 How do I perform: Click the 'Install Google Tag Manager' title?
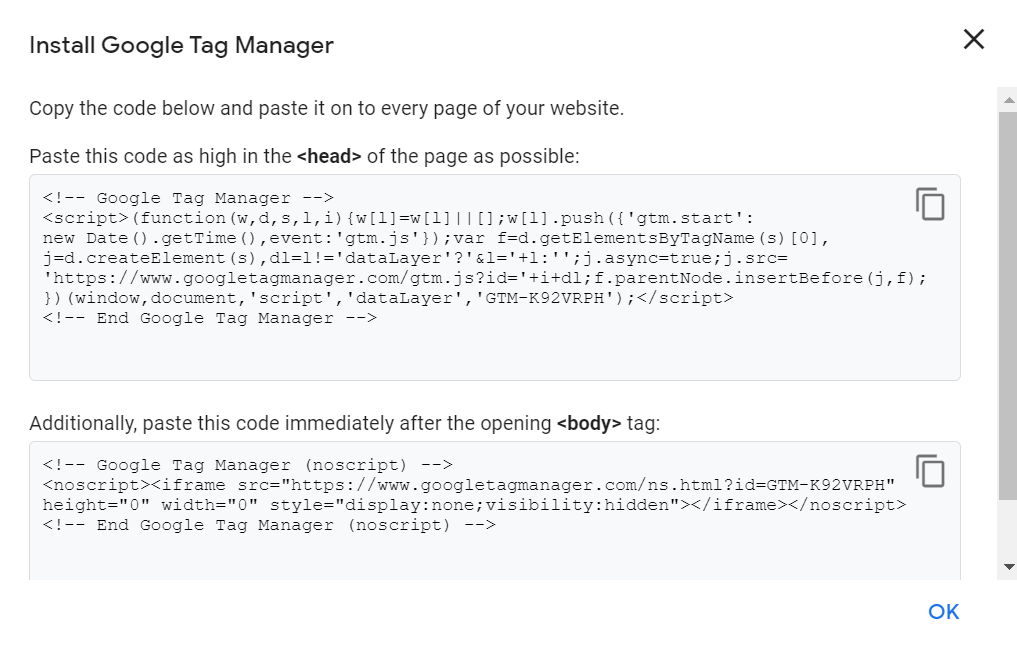182,45
